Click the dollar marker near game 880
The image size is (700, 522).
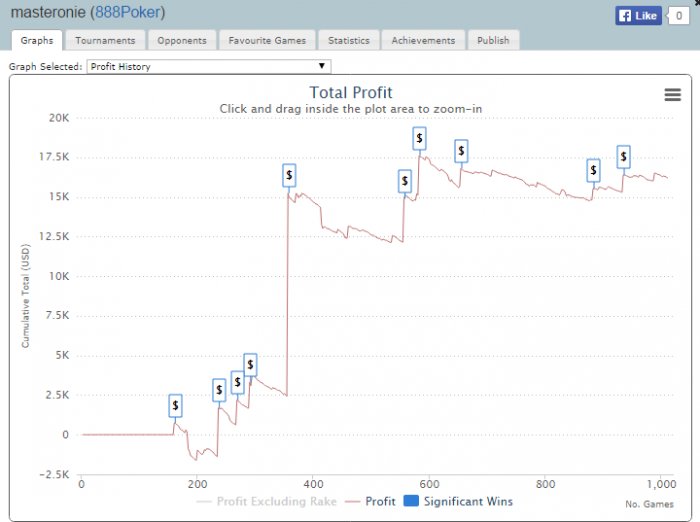(593, 170)
